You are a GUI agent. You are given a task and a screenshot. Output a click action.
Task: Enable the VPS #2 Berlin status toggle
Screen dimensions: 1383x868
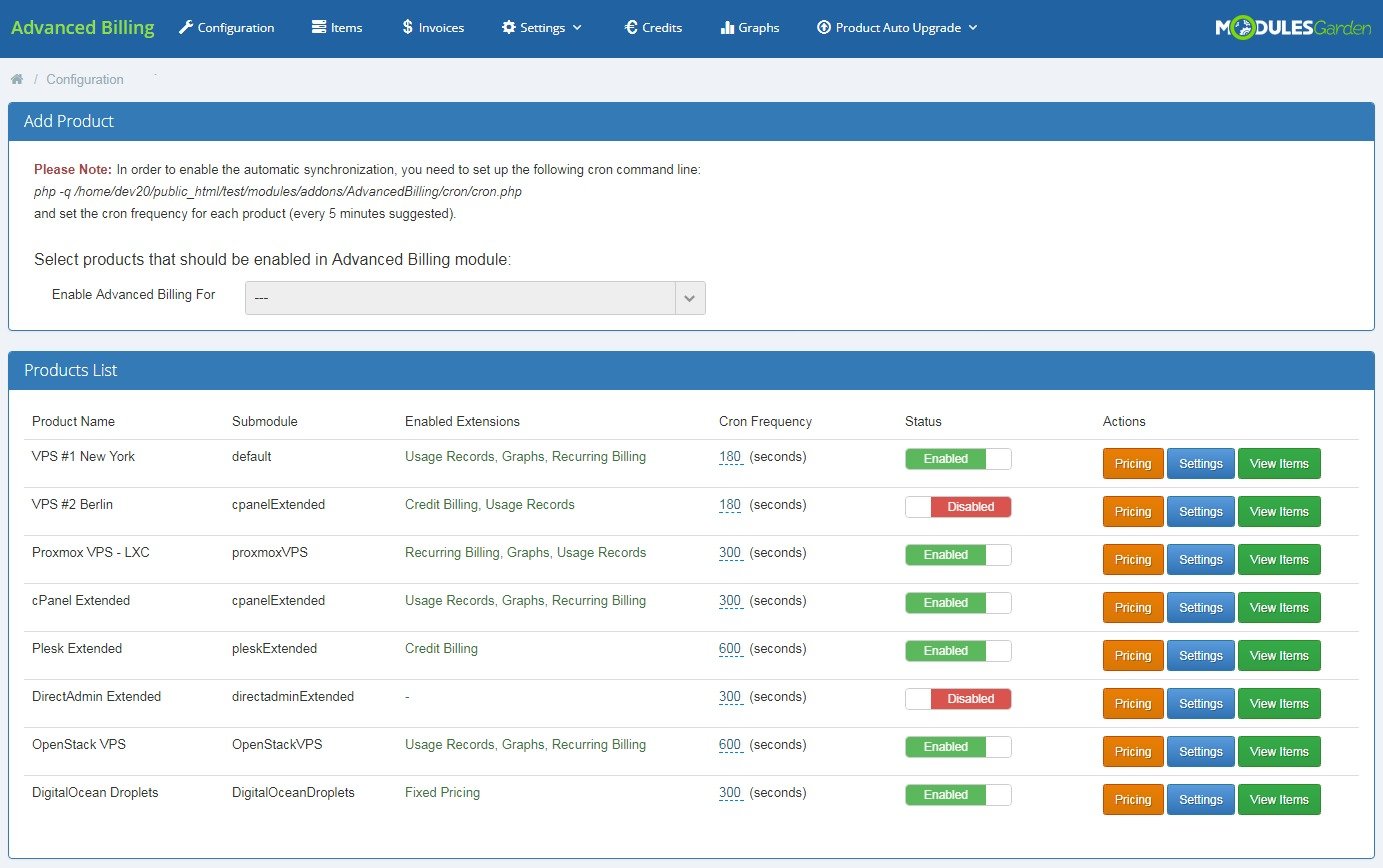(958, 507)
